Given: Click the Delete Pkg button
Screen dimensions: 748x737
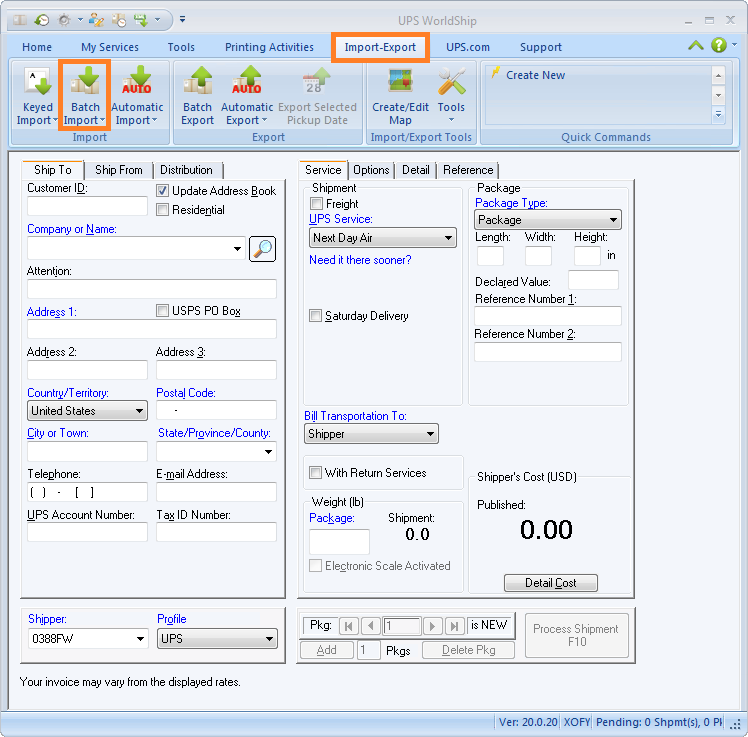Looking at the screenshot, I should pos(468,650).
